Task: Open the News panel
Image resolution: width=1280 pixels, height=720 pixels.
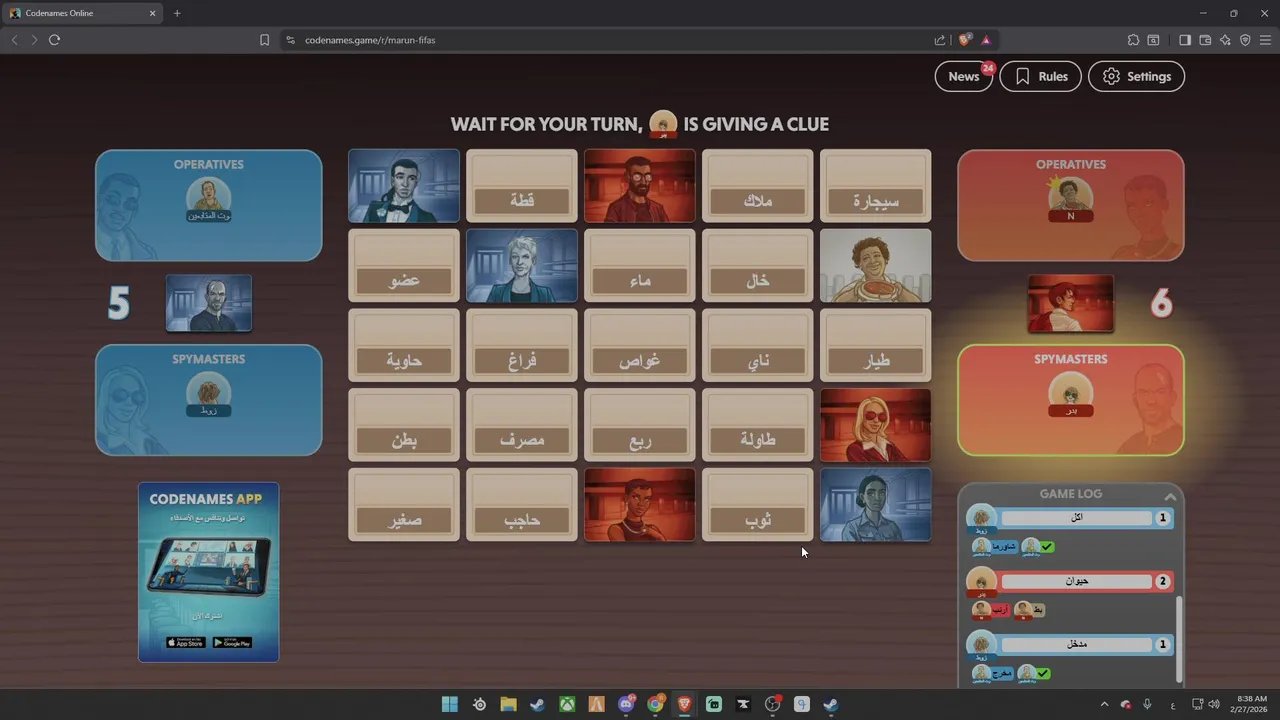Action: coord(964,76)
